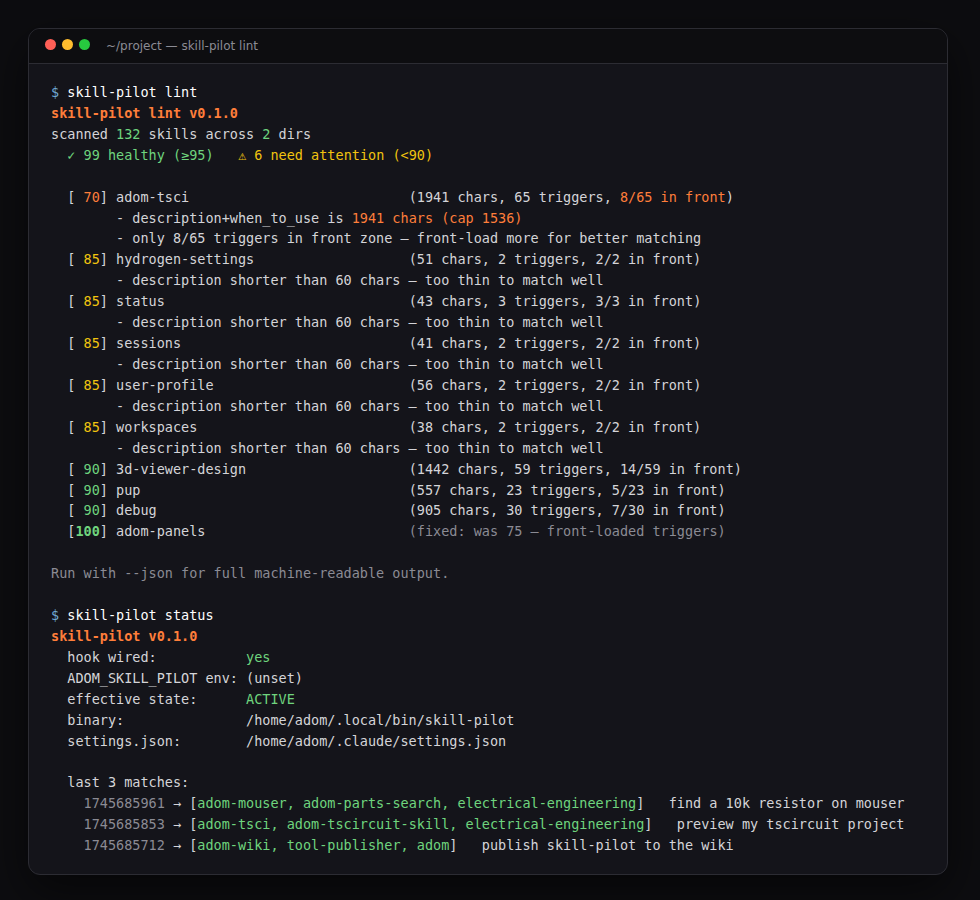Click the orange 'skill-pilot lint v0.1.0' header

(x=144, y=113)
